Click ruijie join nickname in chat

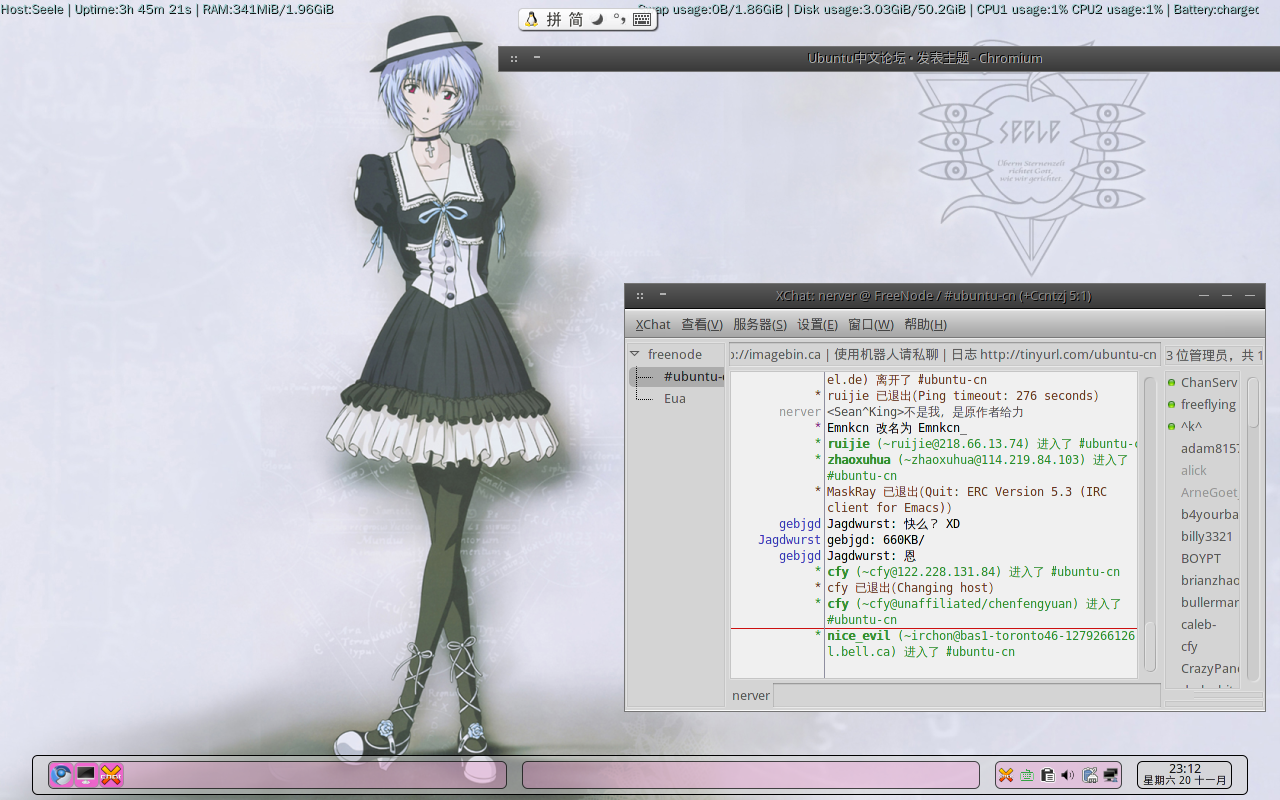(x=848, y=444)
